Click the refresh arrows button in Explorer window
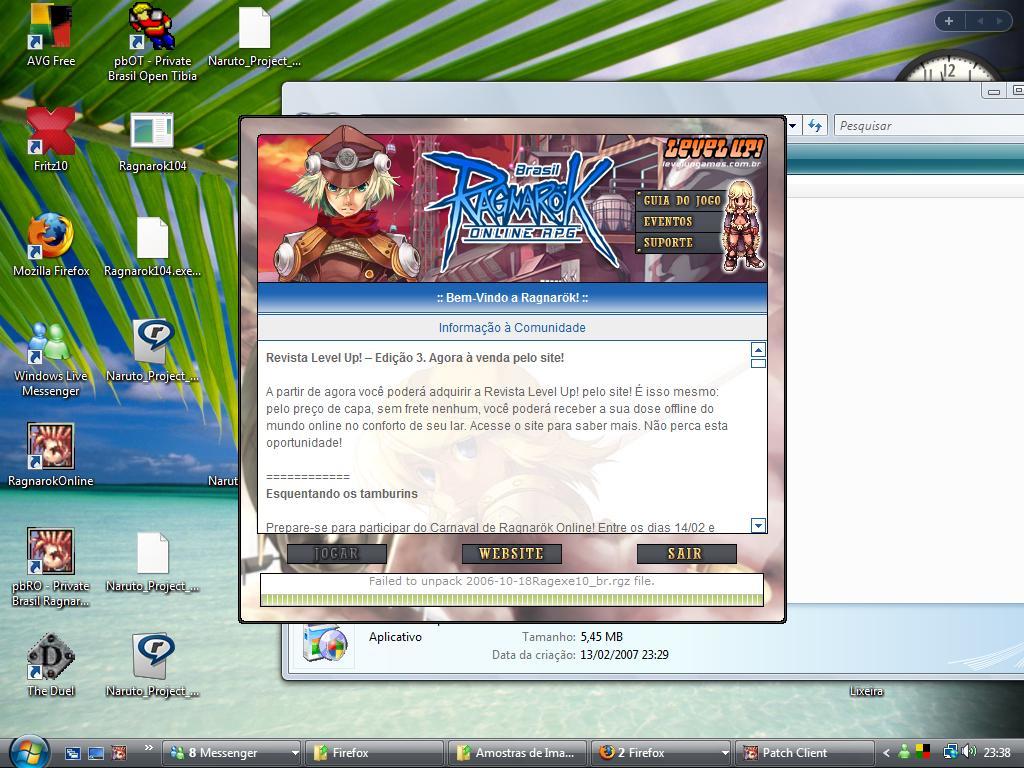Viewport: 1024px width, 768px height. click(x=814, y=125)
